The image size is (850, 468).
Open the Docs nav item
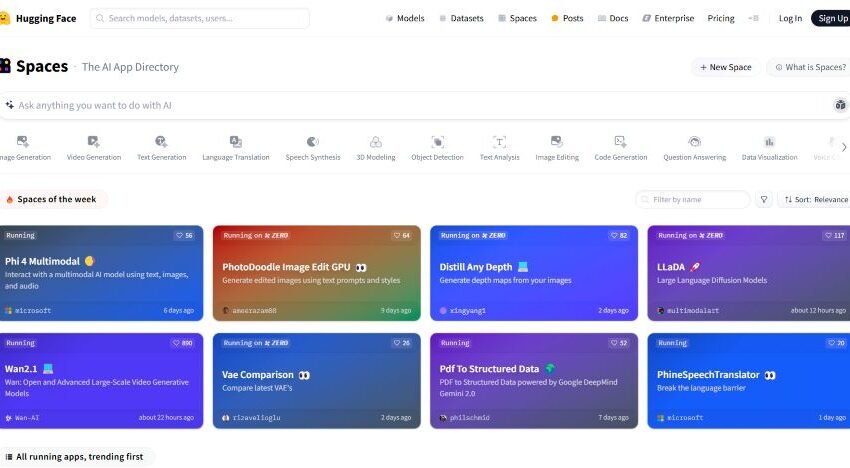tap(613, 18)
